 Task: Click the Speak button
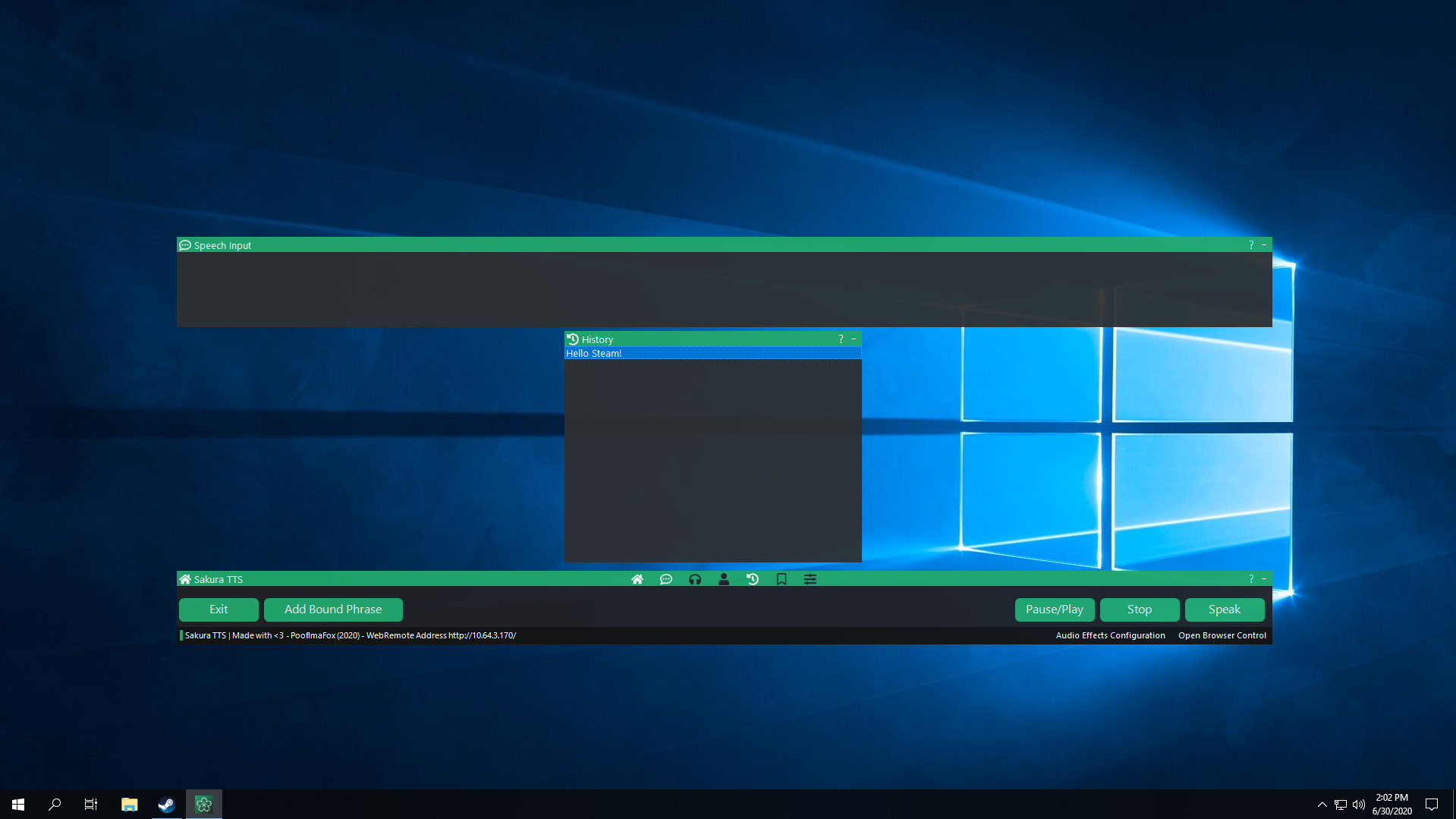tap(1224, 610)
